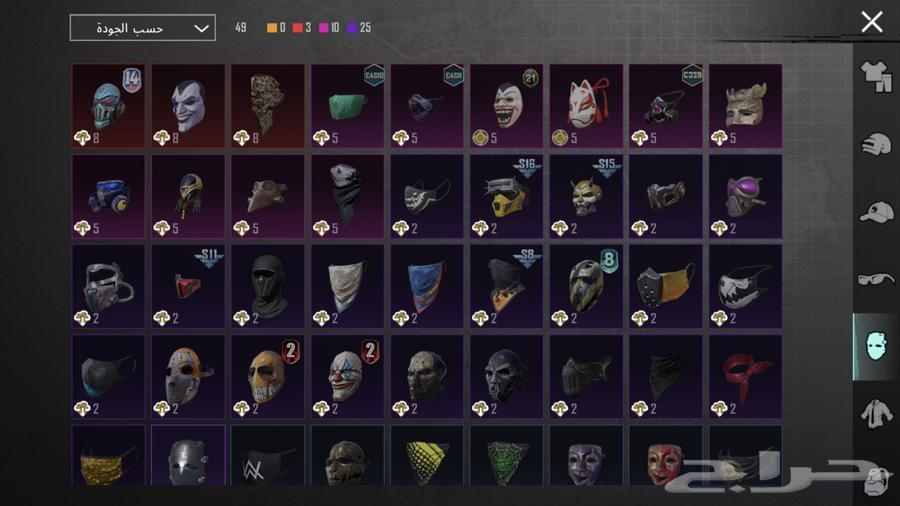Pick the clown mask with badge 2
900x506 pixels.
(x=347, y=377)
